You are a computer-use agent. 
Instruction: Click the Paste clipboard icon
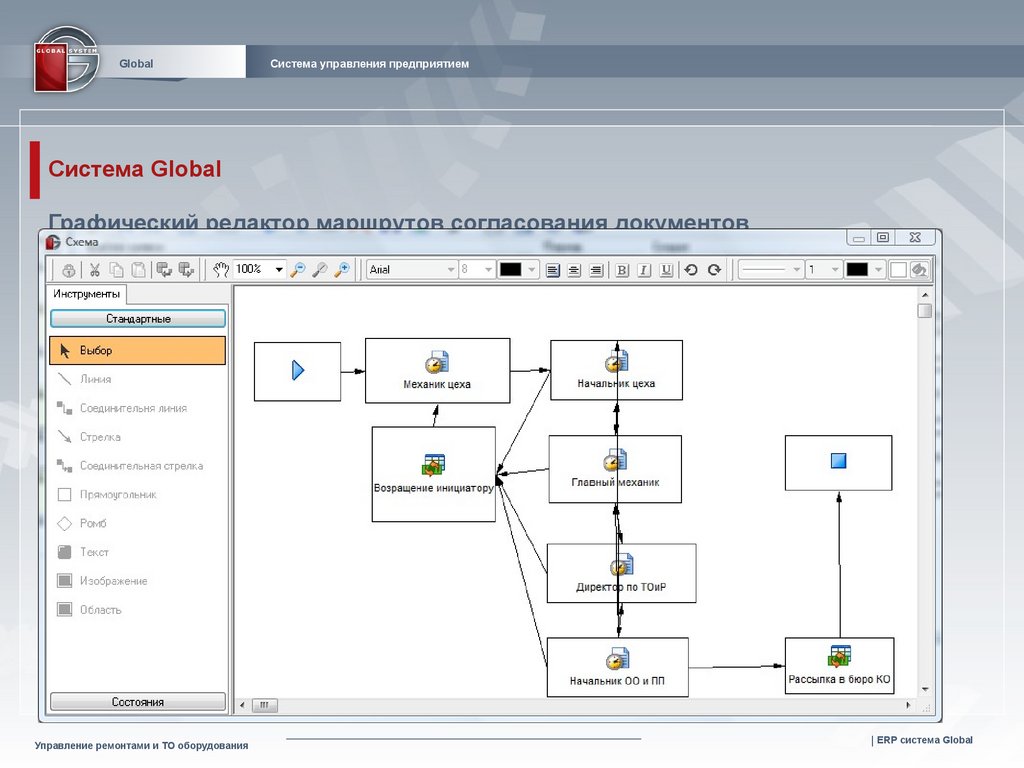point(138,270)
